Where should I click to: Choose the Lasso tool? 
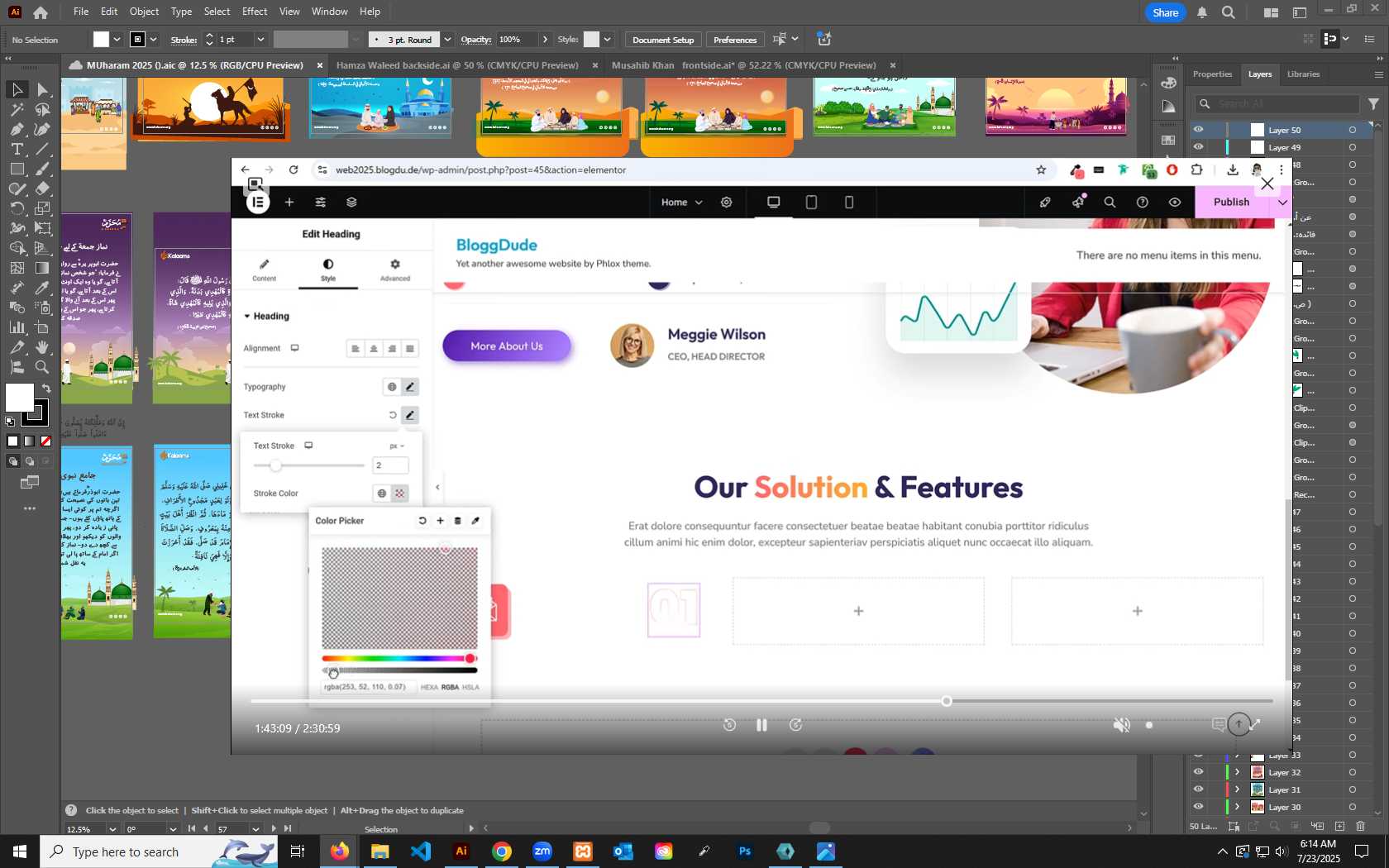point(43,109)
